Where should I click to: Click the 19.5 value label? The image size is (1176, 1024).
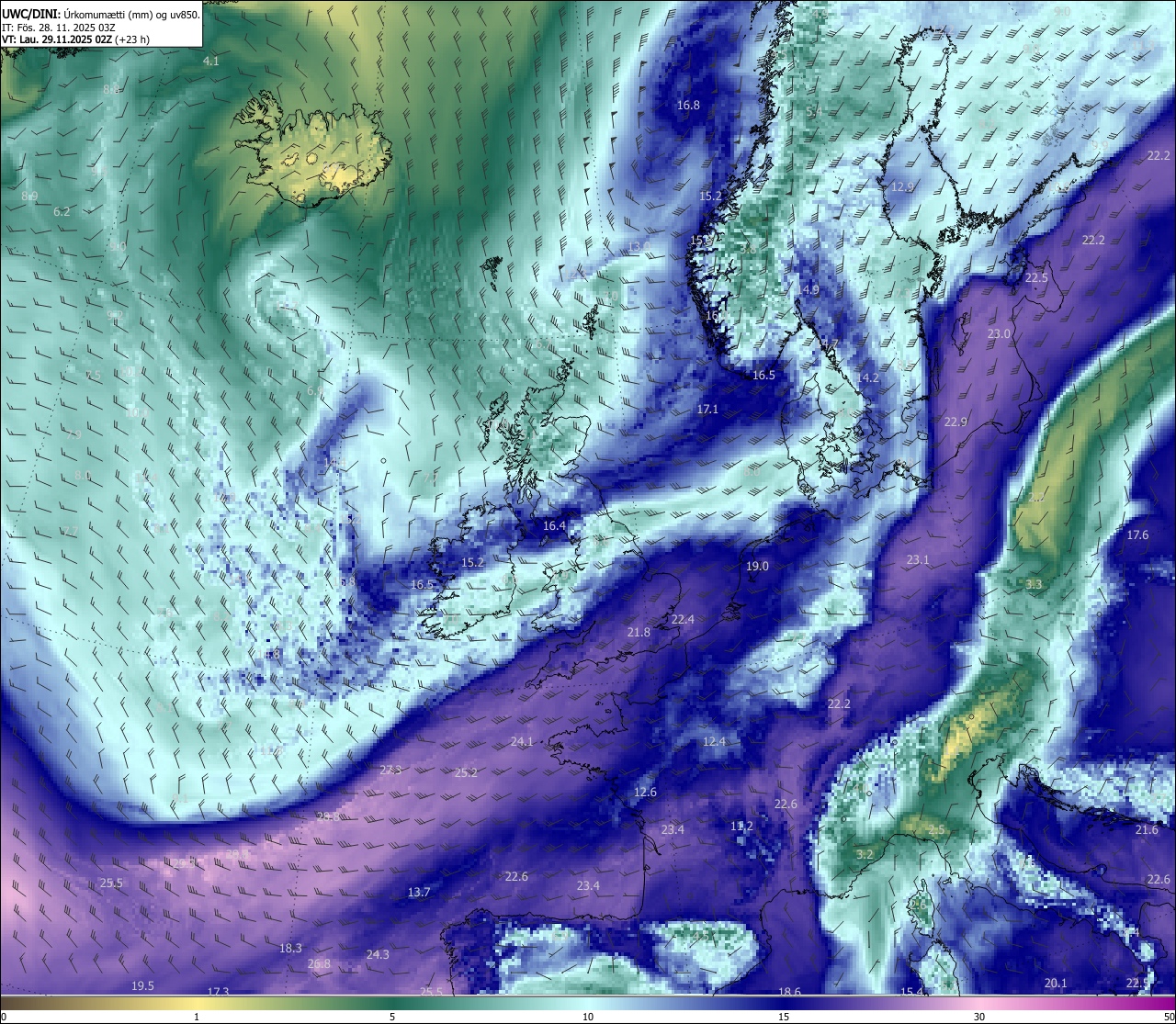click(142, 985)
